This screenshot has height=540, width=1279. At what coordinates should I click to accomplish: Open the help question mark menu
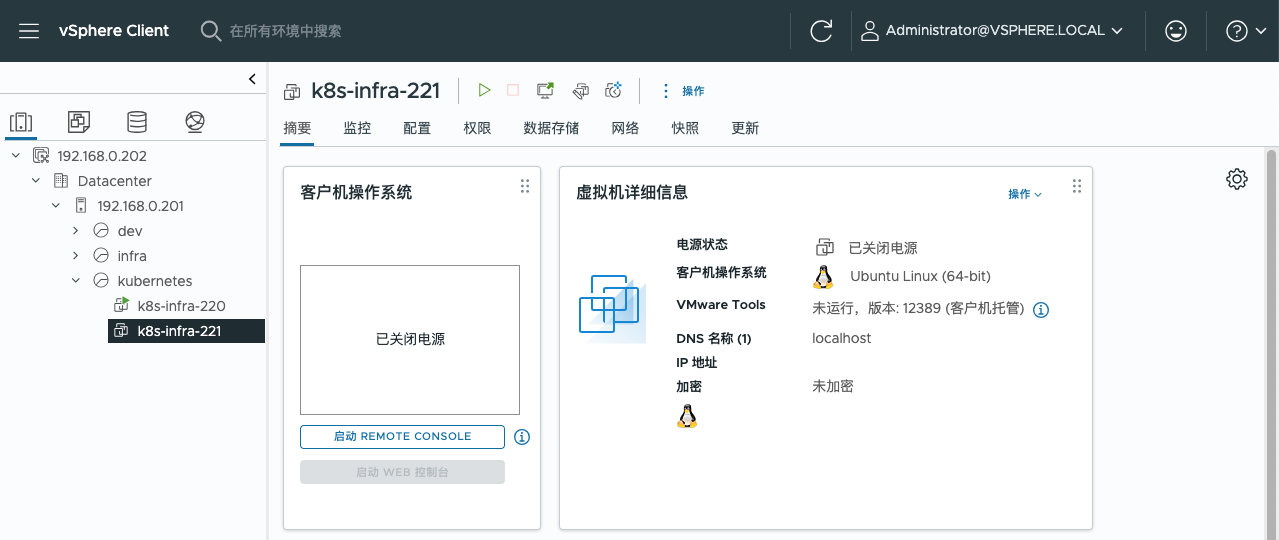point(1247,31)
